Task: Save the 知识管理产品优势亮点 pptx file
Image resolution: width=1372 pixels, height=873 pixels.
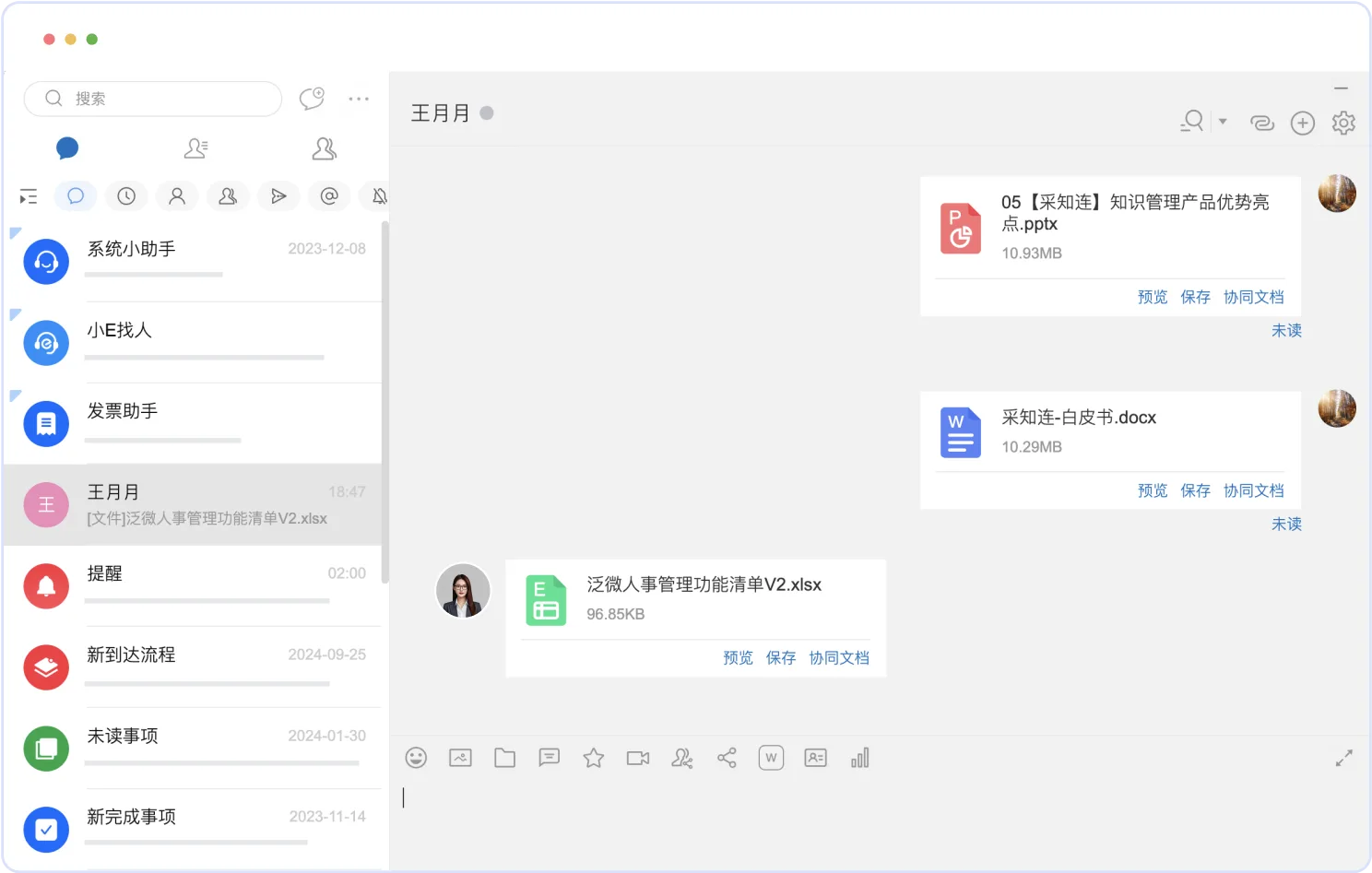Action: click(x=1195, y=297)
